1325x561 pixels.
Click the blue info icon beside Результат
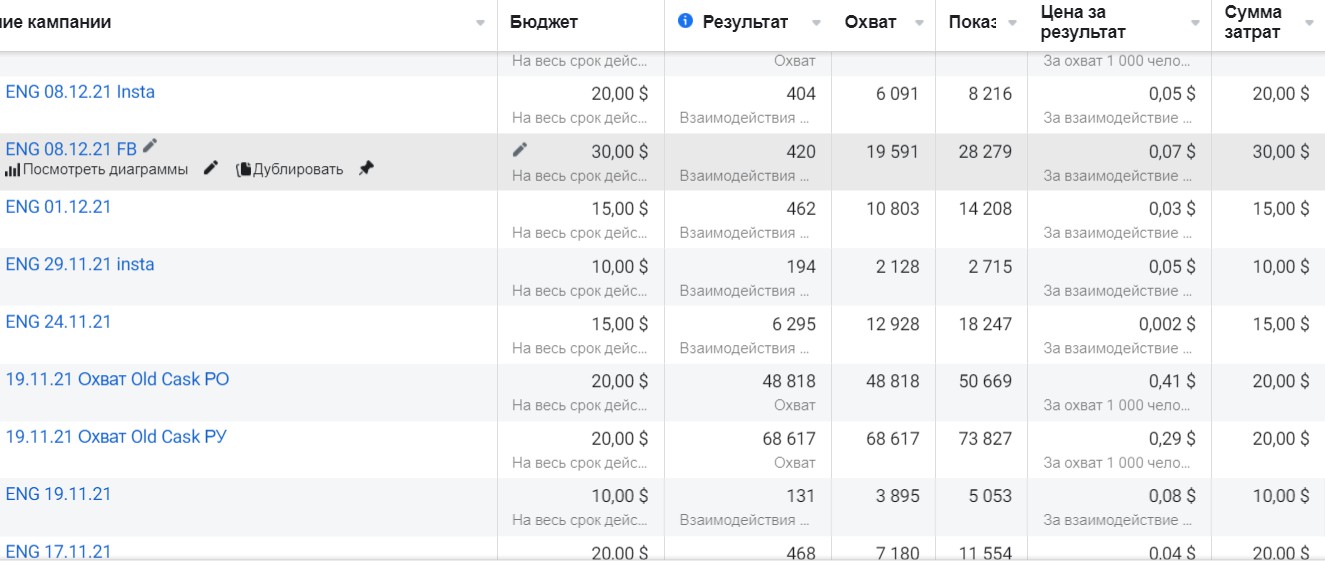coord(685,21)
